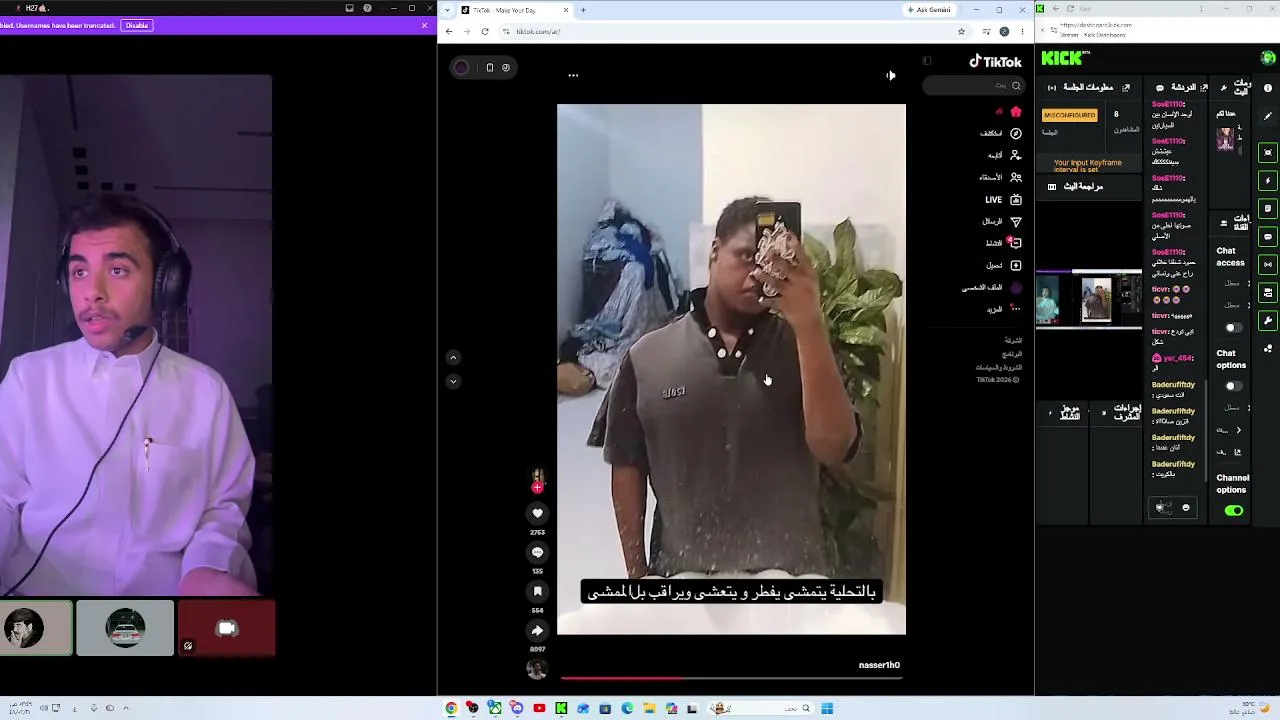Open the TikTok video comments

pyautogui.click(x=537, y=552)
